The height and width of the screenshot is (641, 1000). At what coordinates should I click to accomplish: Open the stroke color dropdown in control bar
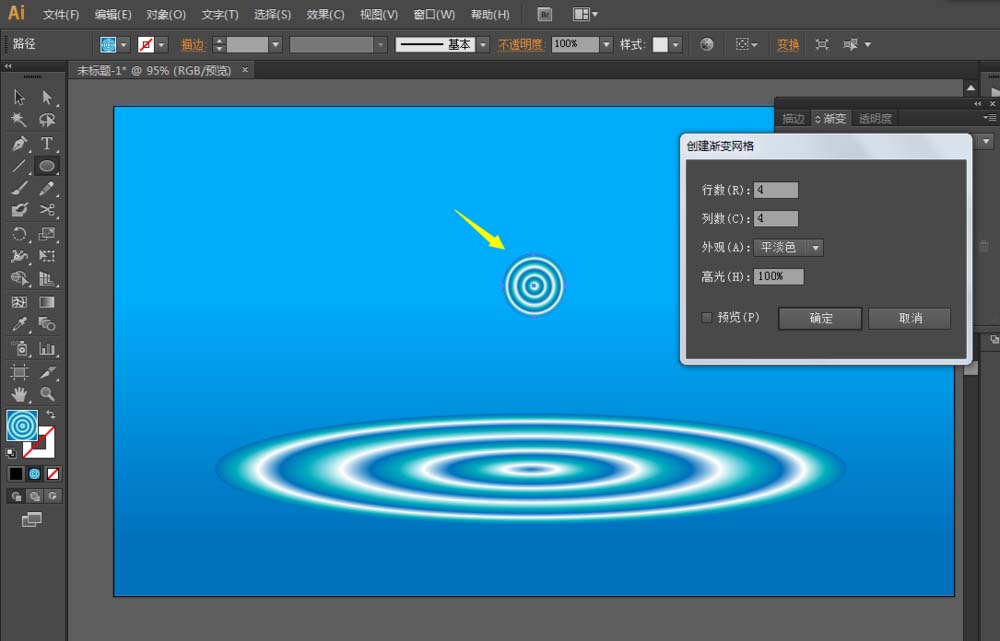coord(161,45)
